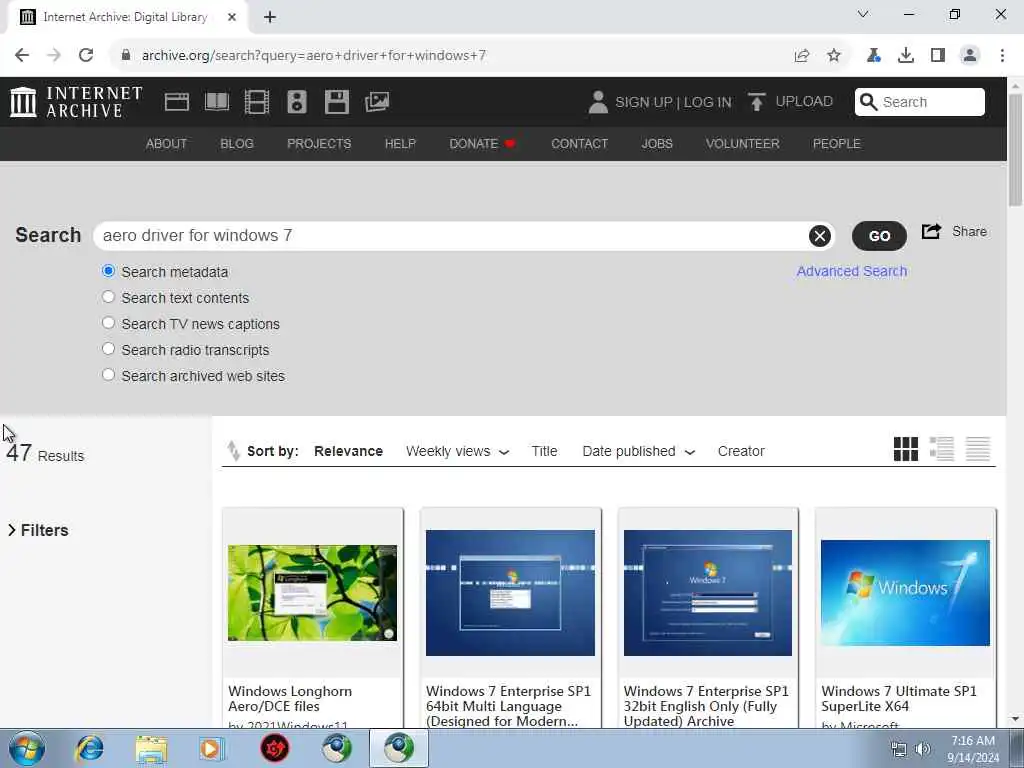Share this page from address bar icon
The width and height of the screenshot is (1024, 768).
[x=802, y=56]
